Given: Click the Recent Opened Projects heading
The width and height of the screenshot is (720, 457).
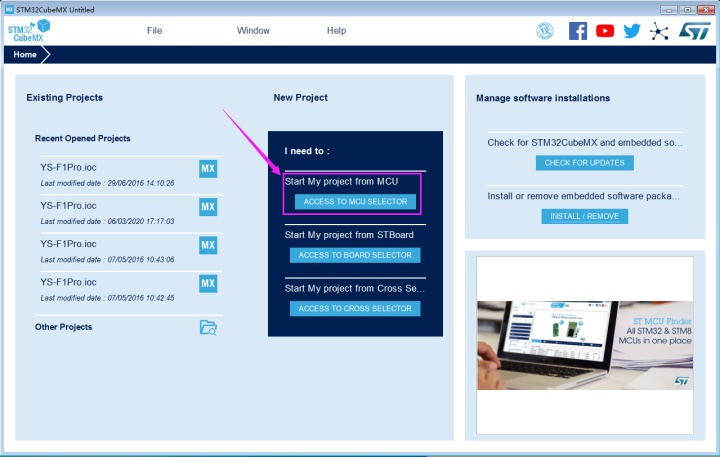Looking at the screenshot, I should click(83, 138).
